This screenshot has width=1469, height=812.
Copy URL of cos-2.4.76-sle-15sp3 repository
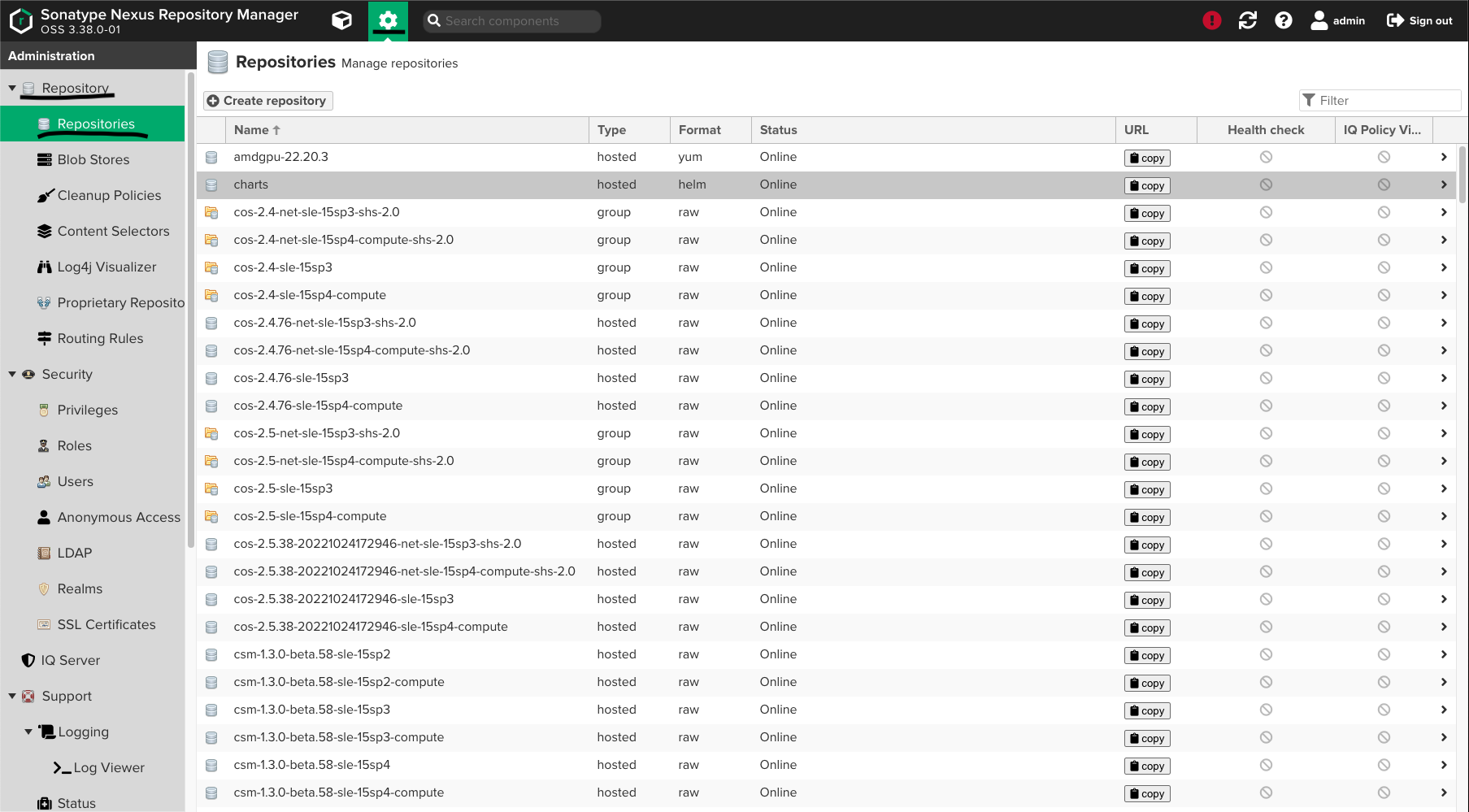coord(1147,379)
